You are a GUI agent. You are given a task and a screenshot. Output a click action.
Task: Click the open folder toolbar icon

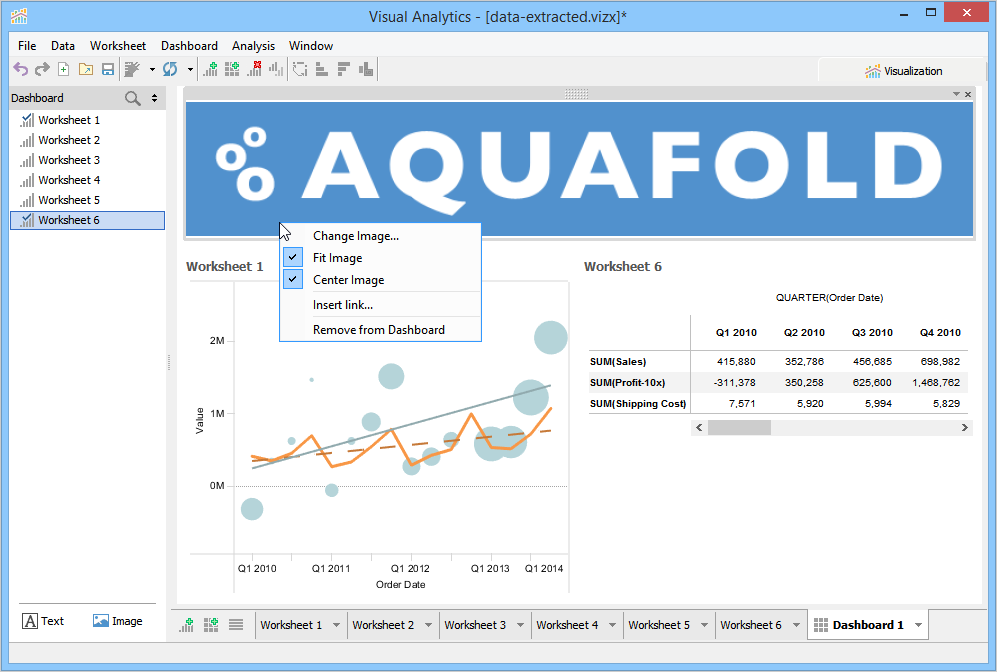pyautogui.click(x=86, y=69)
